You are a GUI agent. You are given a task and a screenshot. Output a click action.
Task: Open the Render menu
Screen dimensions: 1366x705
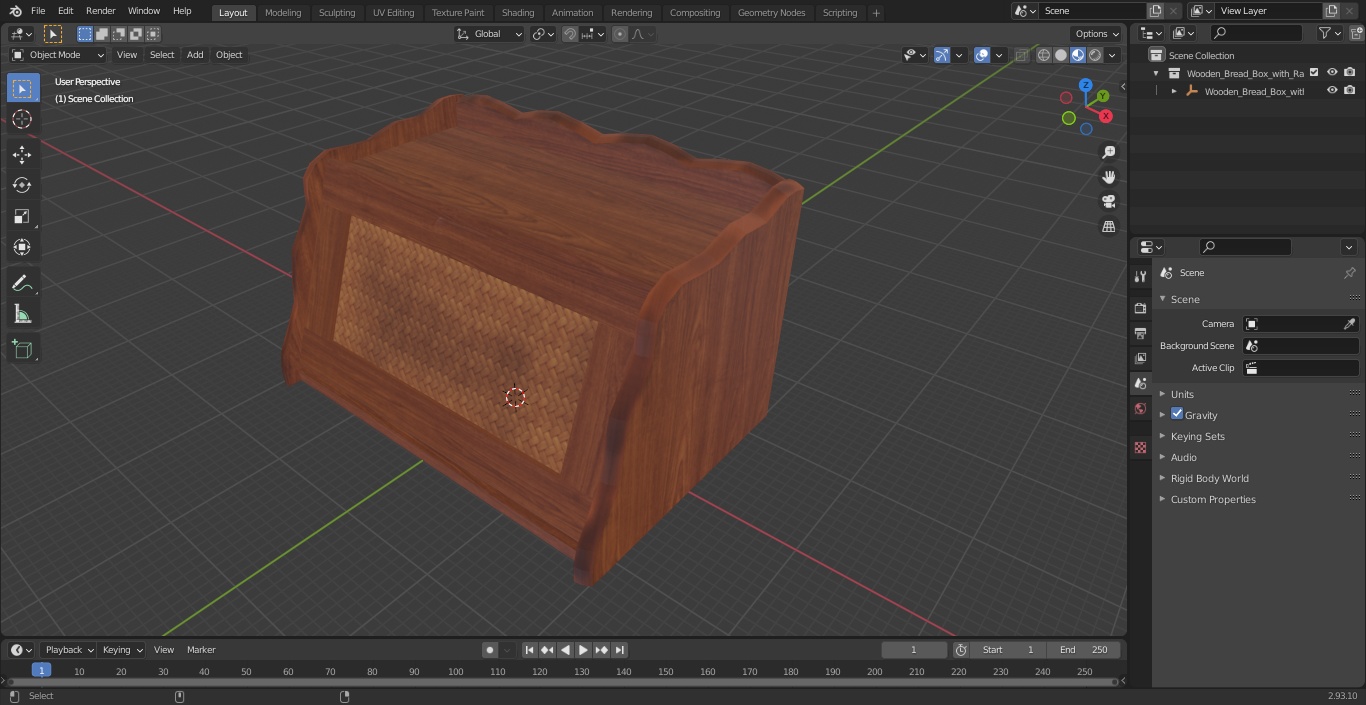pos(100,11)
